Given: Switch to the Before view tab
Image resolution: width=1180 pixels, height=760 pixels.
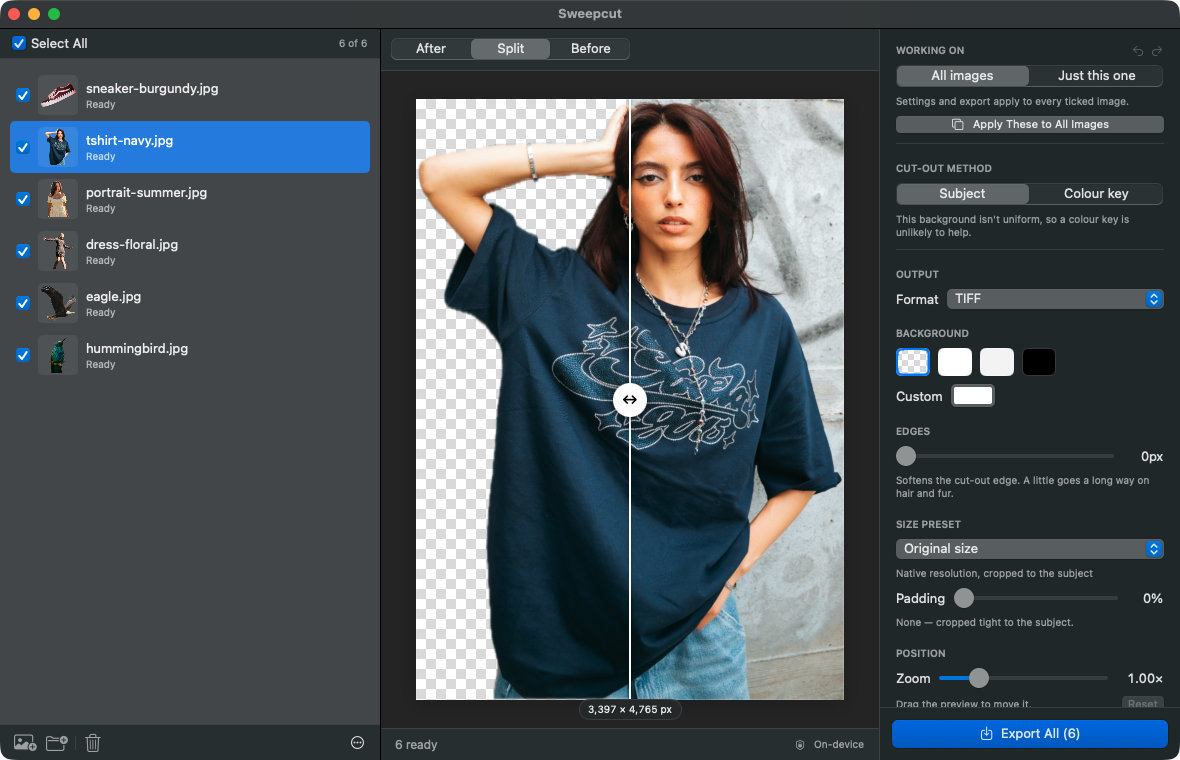Looking at the screenshot, I should click(x=591, y=49).
